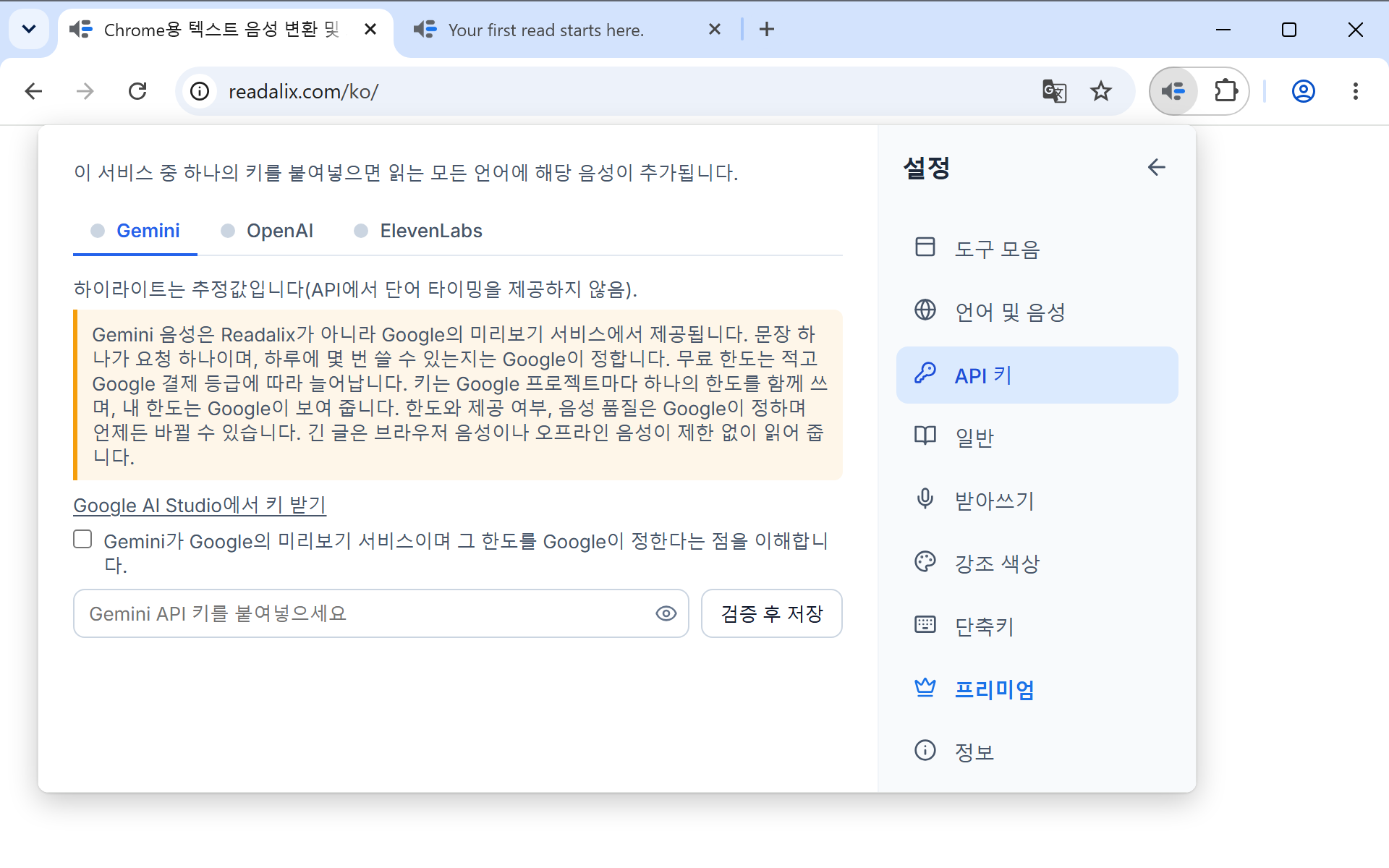Toggle API key visibility eye icon
This screenshot has height=868, width=1389.
pyautogui.click(x=666, y=613)
